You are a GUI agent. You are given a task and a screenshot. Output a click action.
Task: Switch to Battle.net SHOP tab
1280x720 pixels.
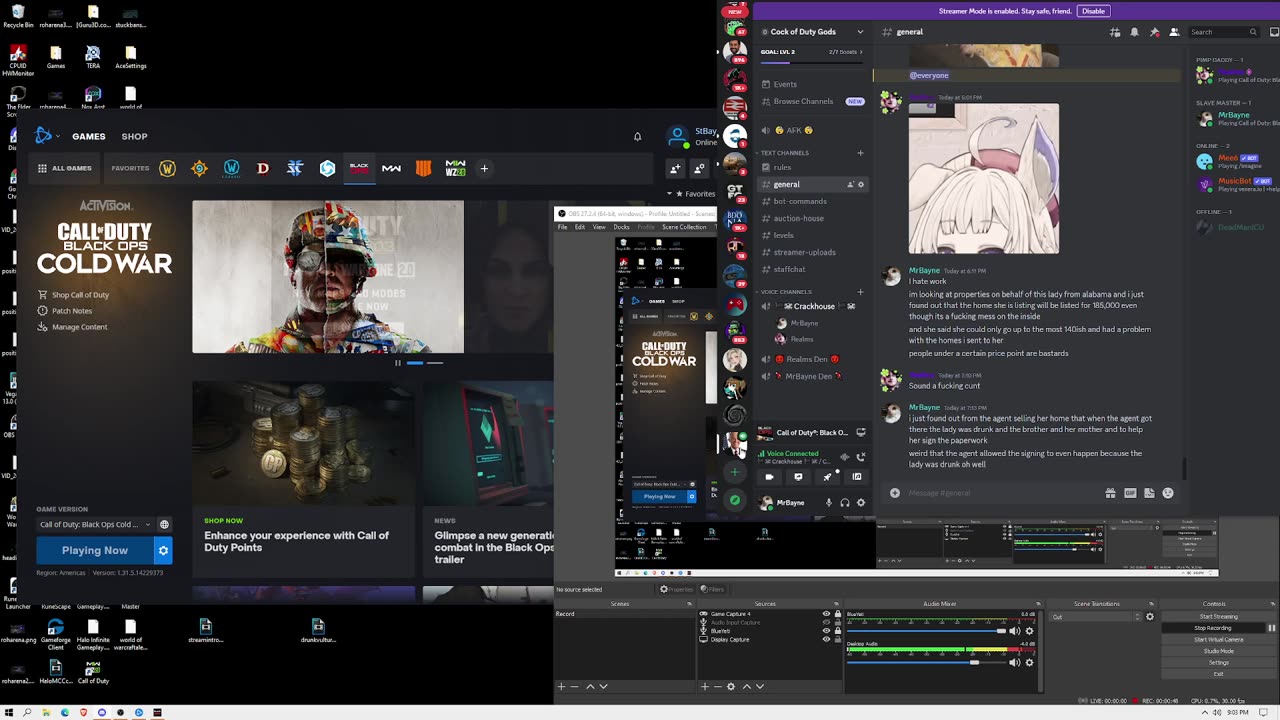coord(134,136)
